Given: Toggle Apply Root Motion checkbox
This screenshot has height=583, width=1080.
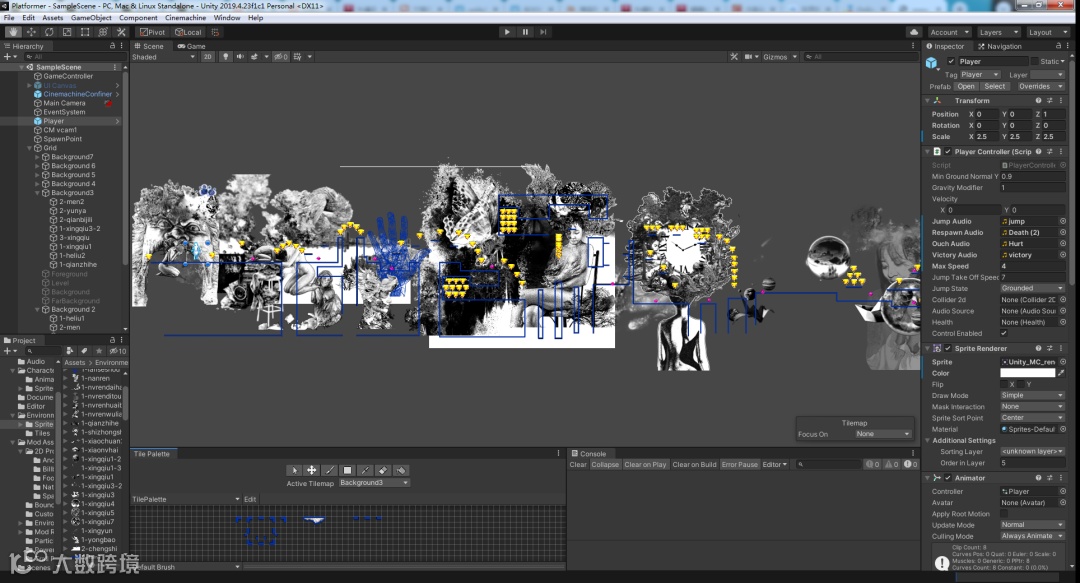Looking at the screenshot, I should 1004,513.
